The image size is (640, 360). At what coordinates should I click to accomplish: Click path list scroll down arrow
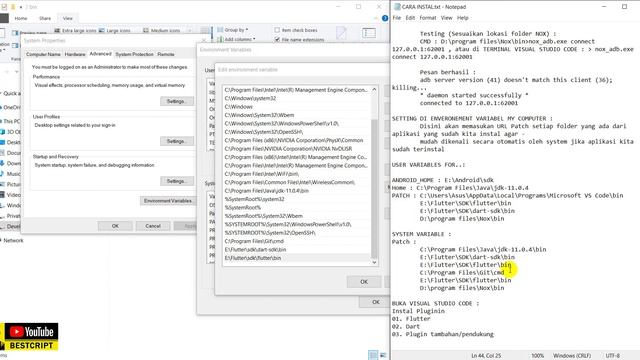click(x=374, y=262)
